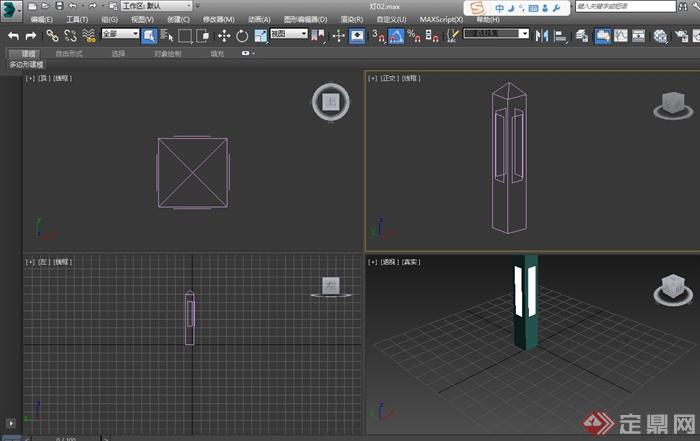Open a file using quick access folder icon
Viewport: 700px width, 441px height.
coord(46,6)
